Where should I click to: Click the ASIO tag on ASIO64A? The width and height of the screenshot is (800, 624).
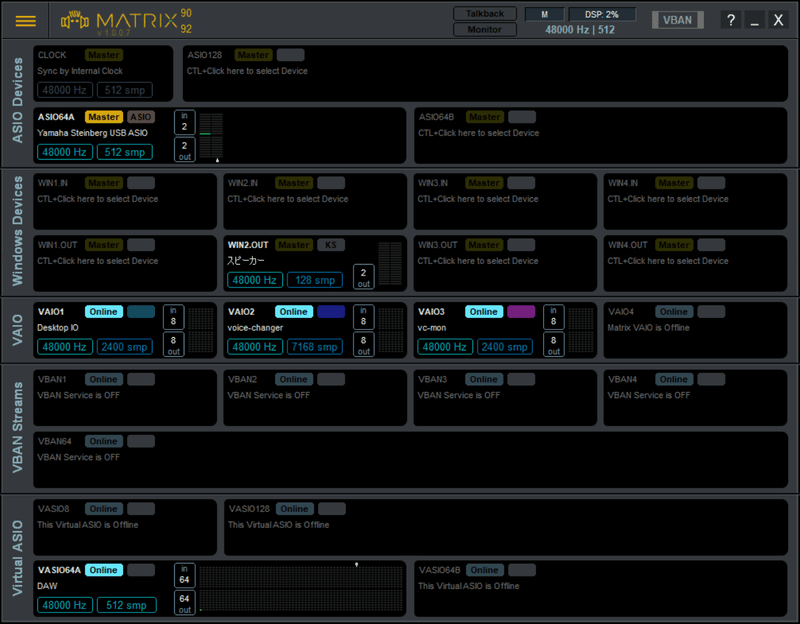pos(141,117)
